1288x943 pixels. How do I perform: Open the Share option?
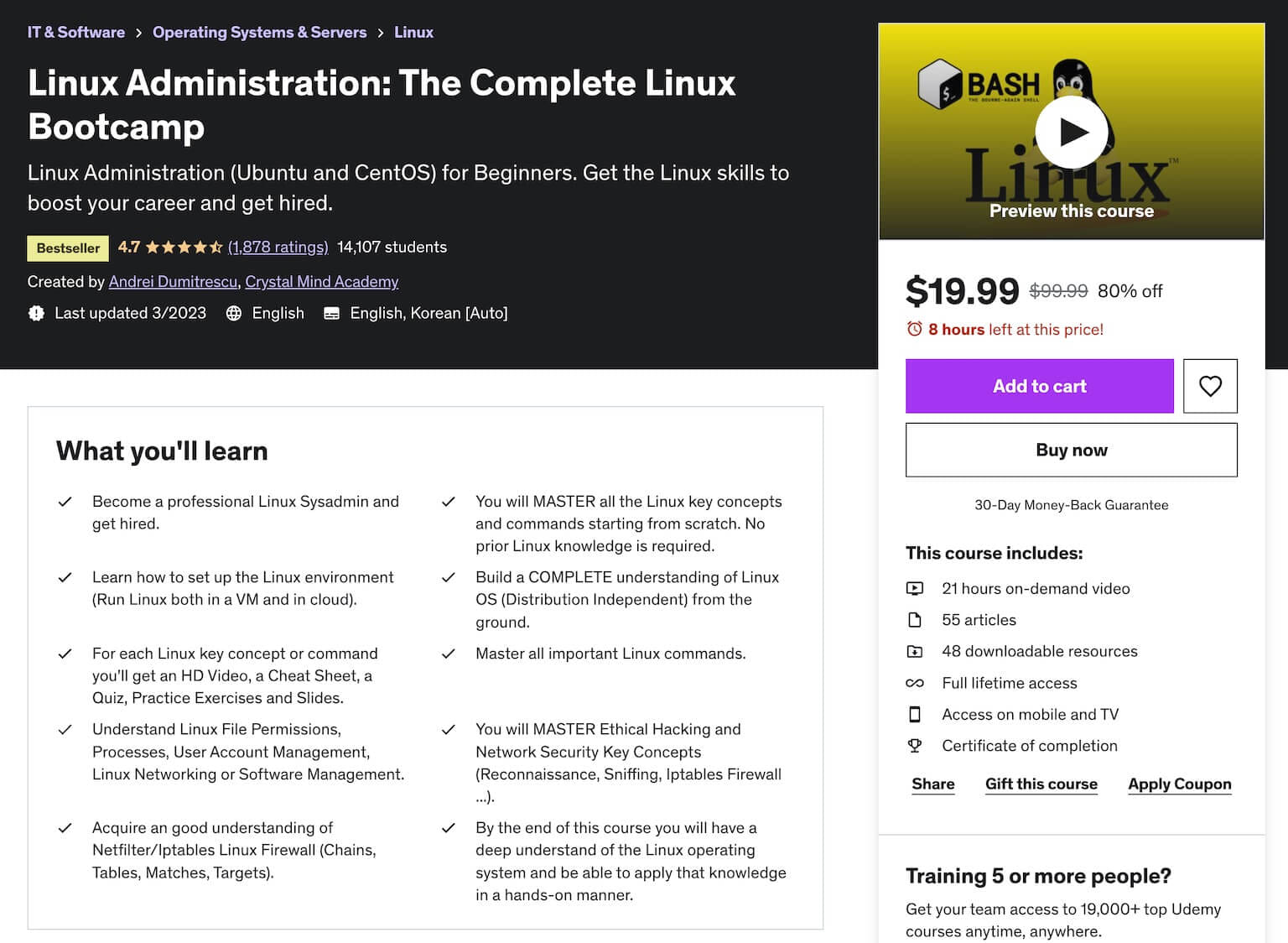pos(932,784)
